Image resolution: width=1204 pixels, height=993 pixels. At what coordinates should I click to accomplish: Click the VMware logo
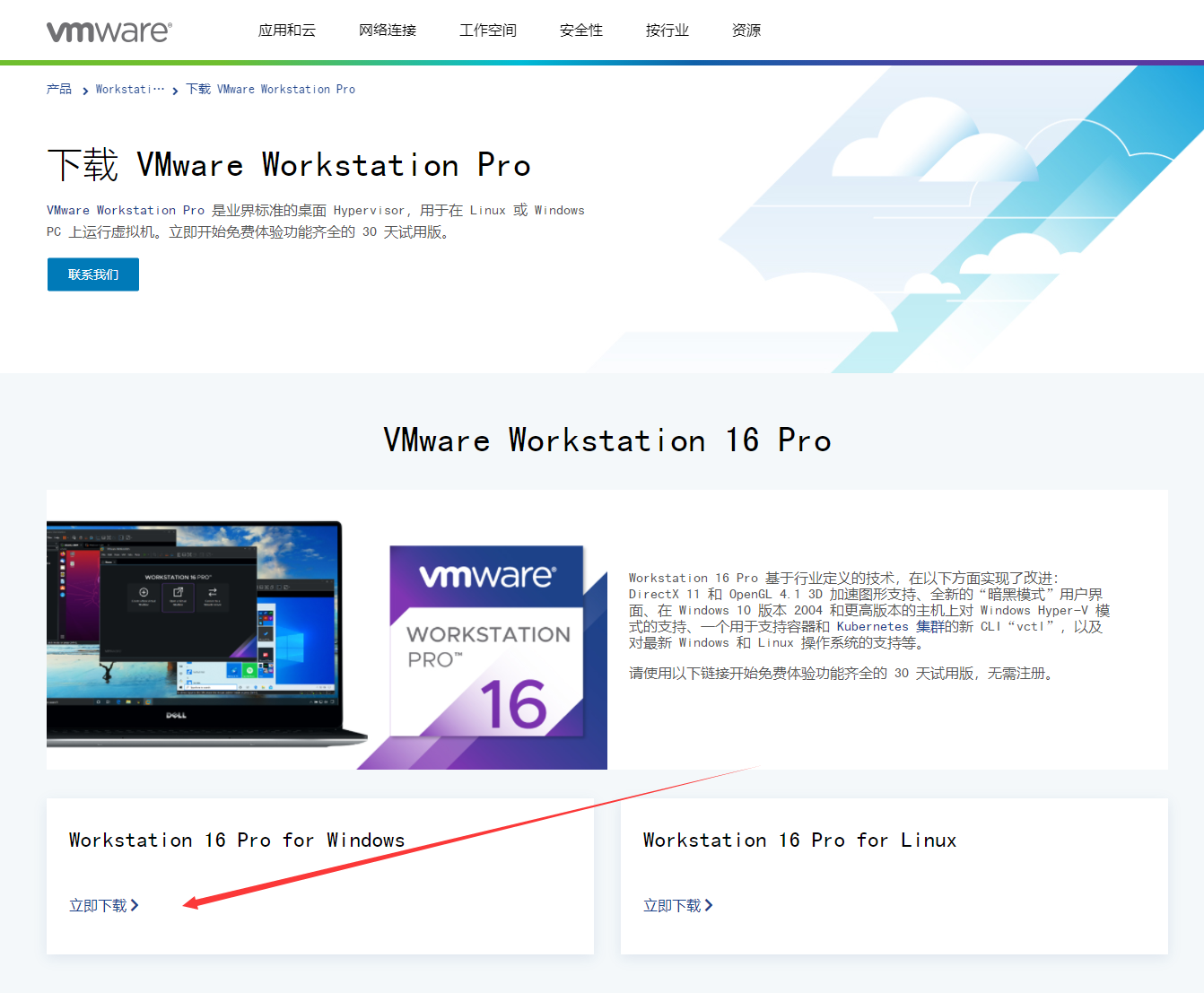[x=109, y=31]
